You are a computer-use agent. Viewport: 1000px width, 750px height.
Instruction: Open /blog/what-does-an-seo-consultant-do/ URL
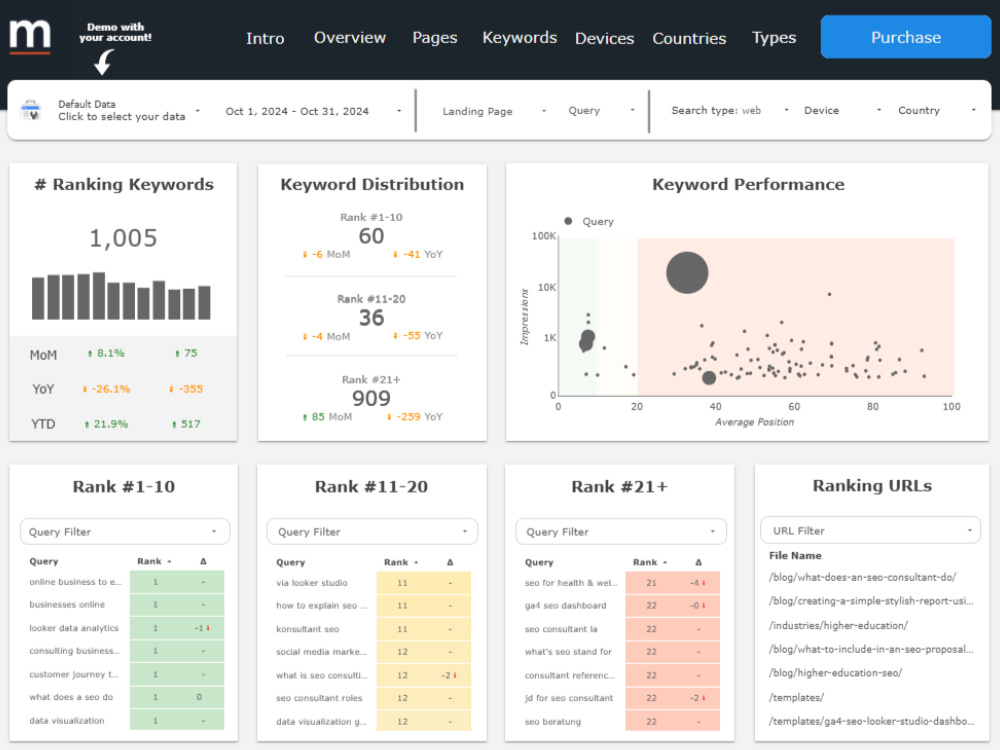[x=862, y=577]
